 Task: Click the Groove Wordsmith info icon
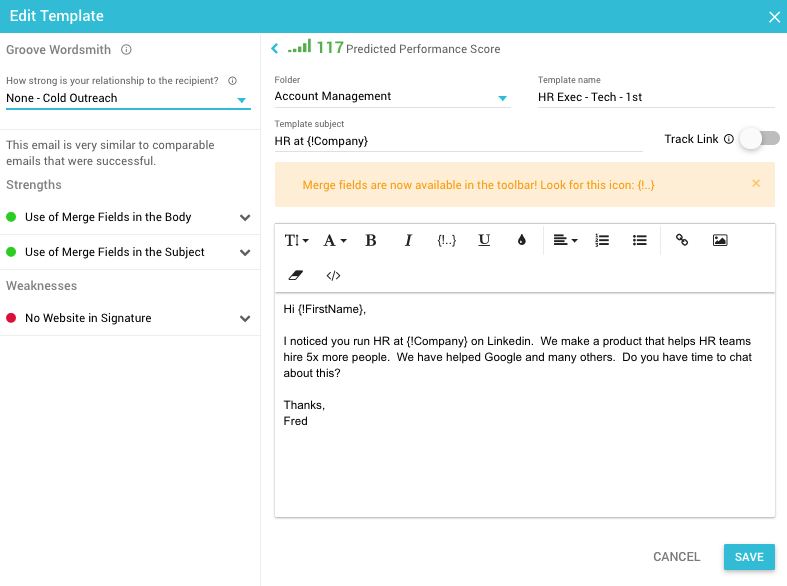point(126,49)
